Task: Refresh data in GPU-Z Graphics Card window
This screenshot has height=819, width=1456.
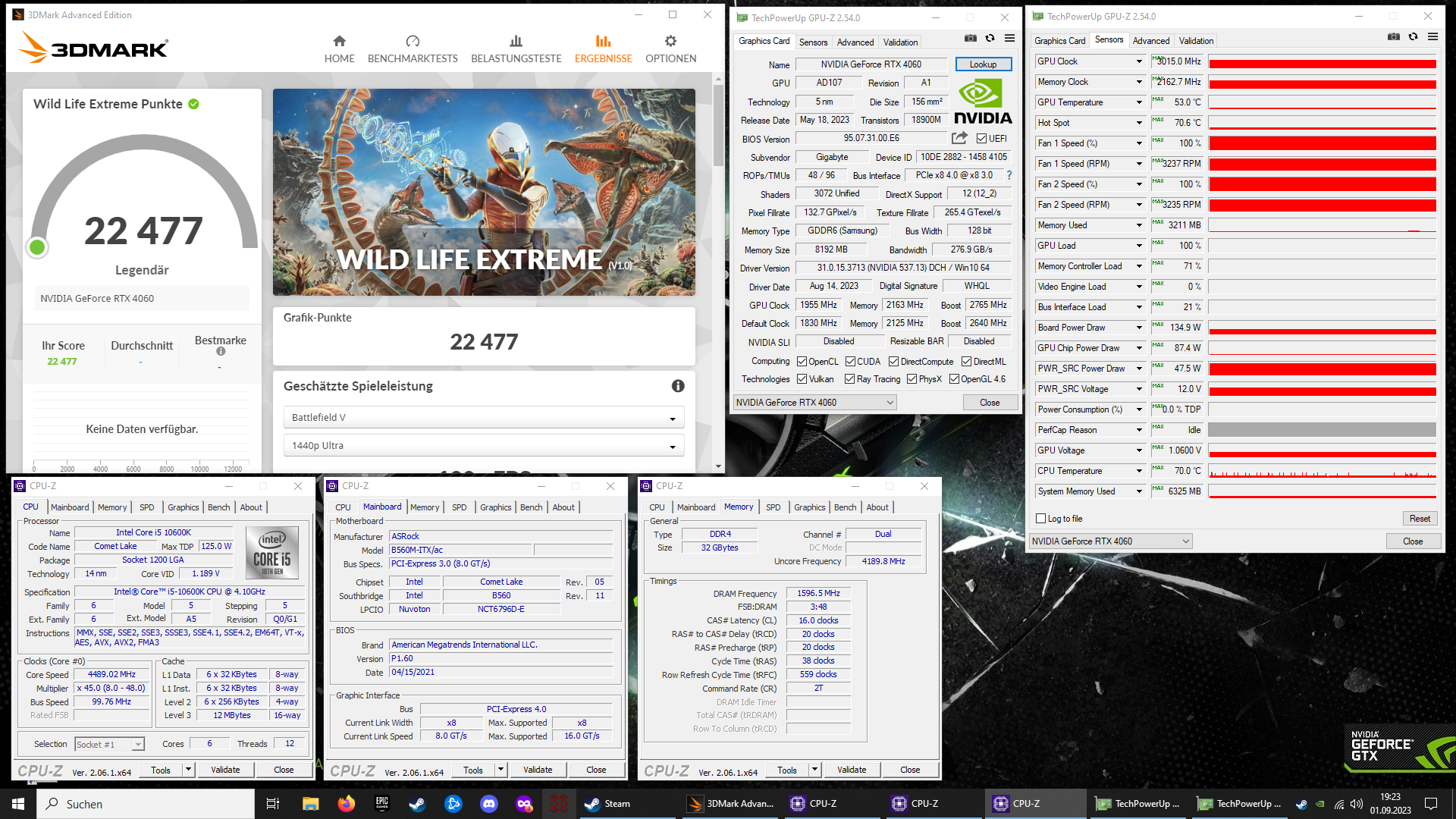Action: 990,38
